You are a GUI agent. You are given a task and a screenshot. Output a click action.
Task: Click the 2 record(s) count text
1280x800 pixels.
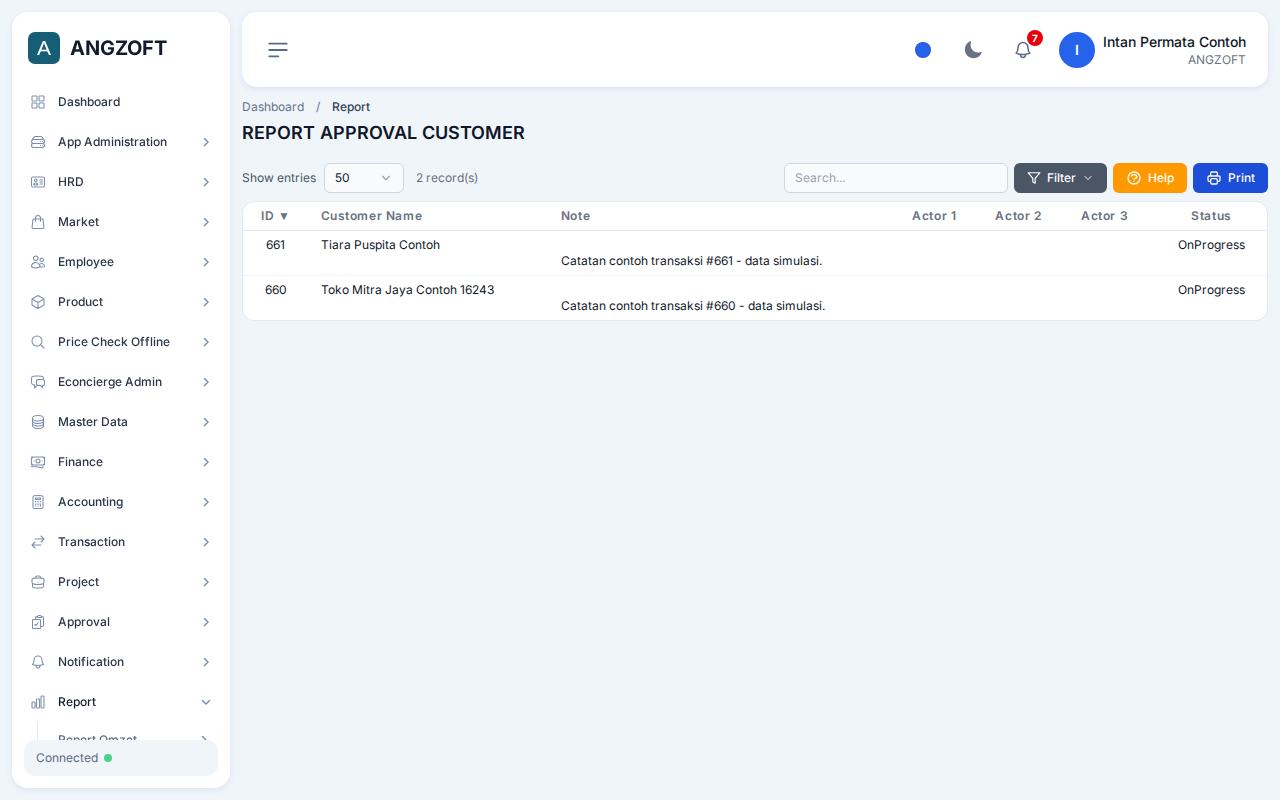[x=447, y=178]
